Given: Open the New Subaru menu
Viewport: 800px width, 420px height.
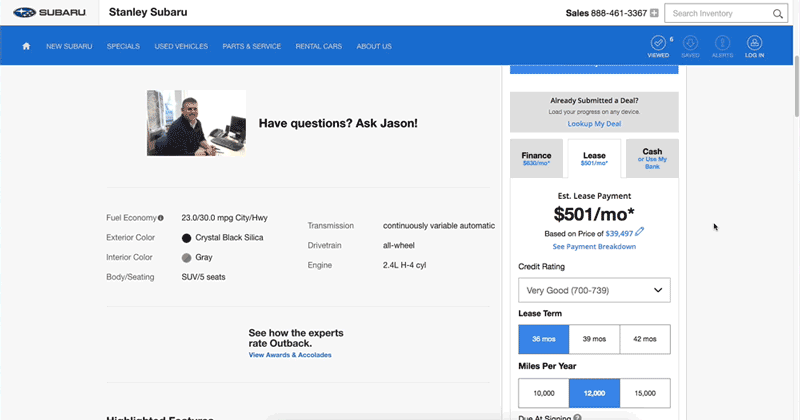Looking at the screenshot, I should click(x=69, y=46).
